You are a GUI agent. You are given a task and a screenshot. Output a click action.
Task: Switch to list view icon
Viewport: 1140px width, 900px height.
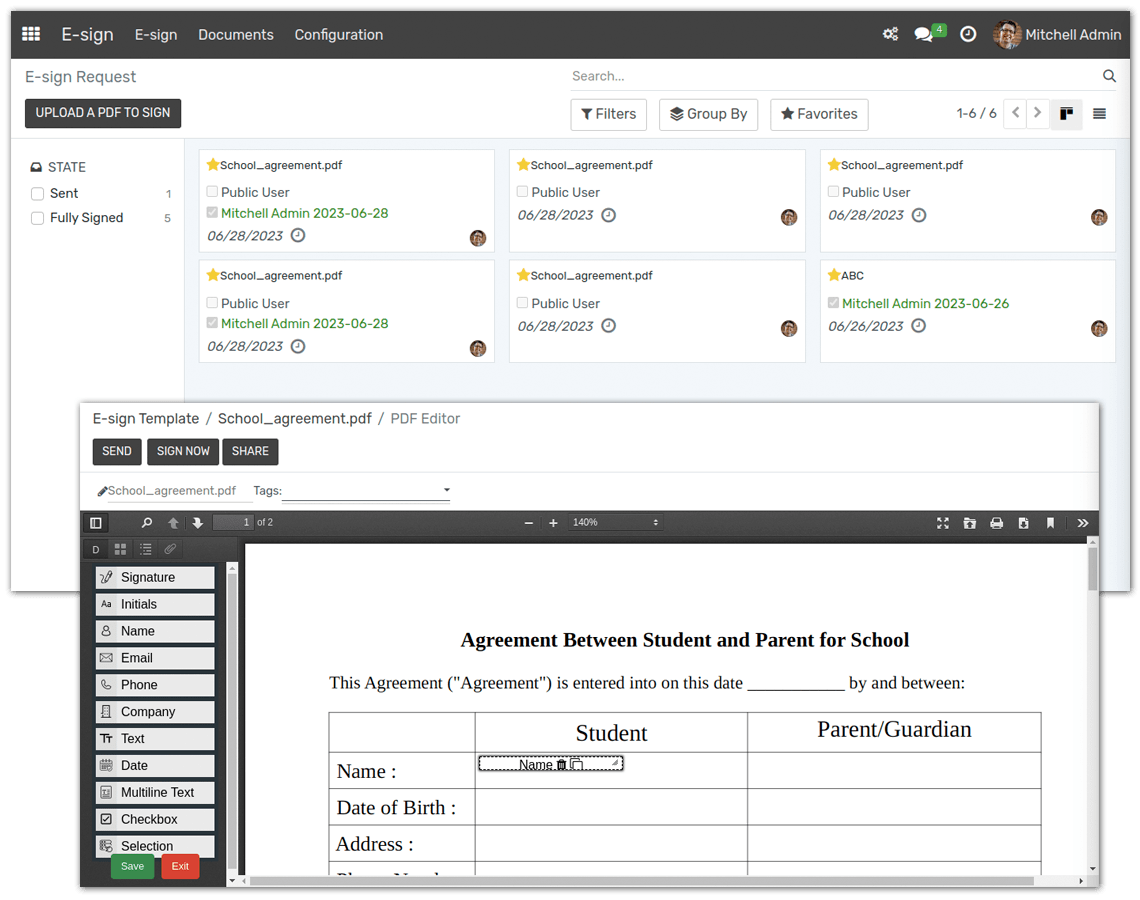(1099, 114)
